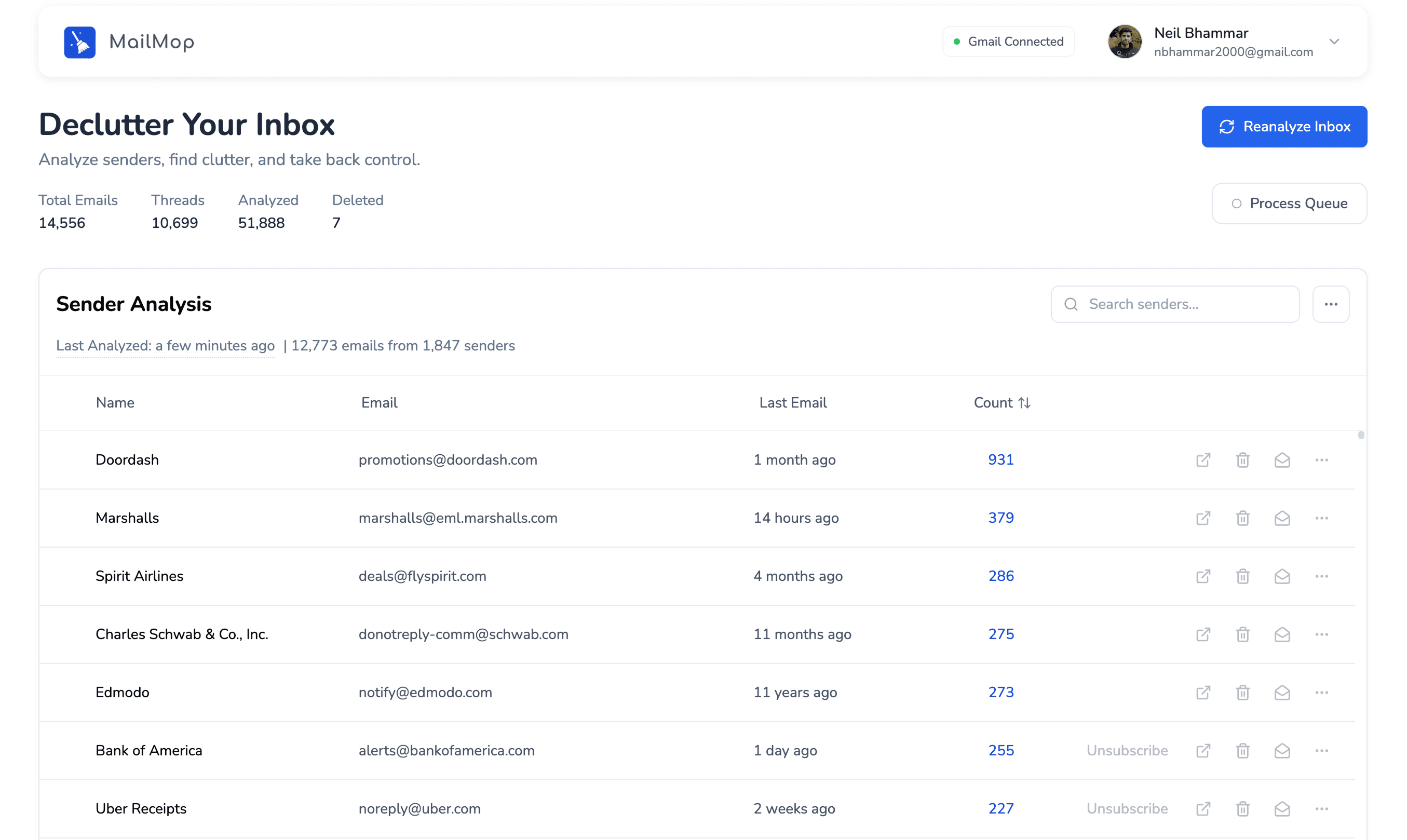The height and width of the screenshot is (840, 1407).
Task: Open external link icon for Charles Schwab row
Action: 1203,634
